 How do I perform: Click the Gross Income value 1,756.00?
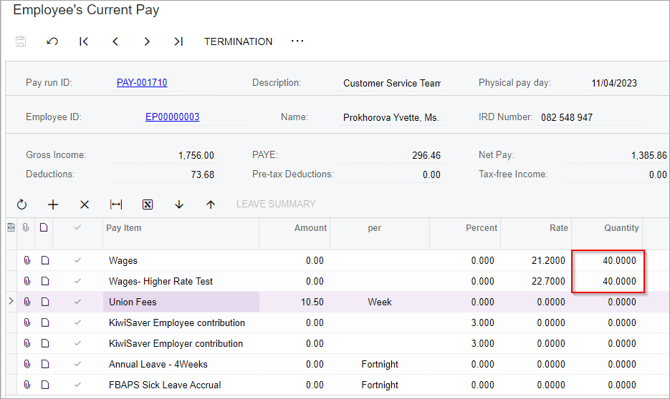[x=196, y=155]
